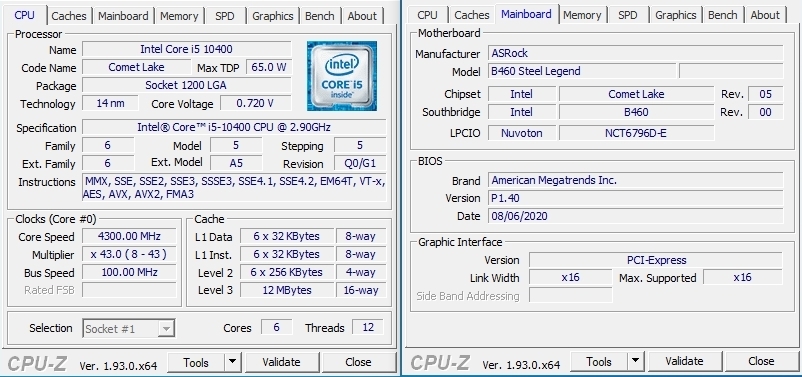
Task: Click the Core Speed value 4300.00 MHz
Action: (x=129, y=236)
